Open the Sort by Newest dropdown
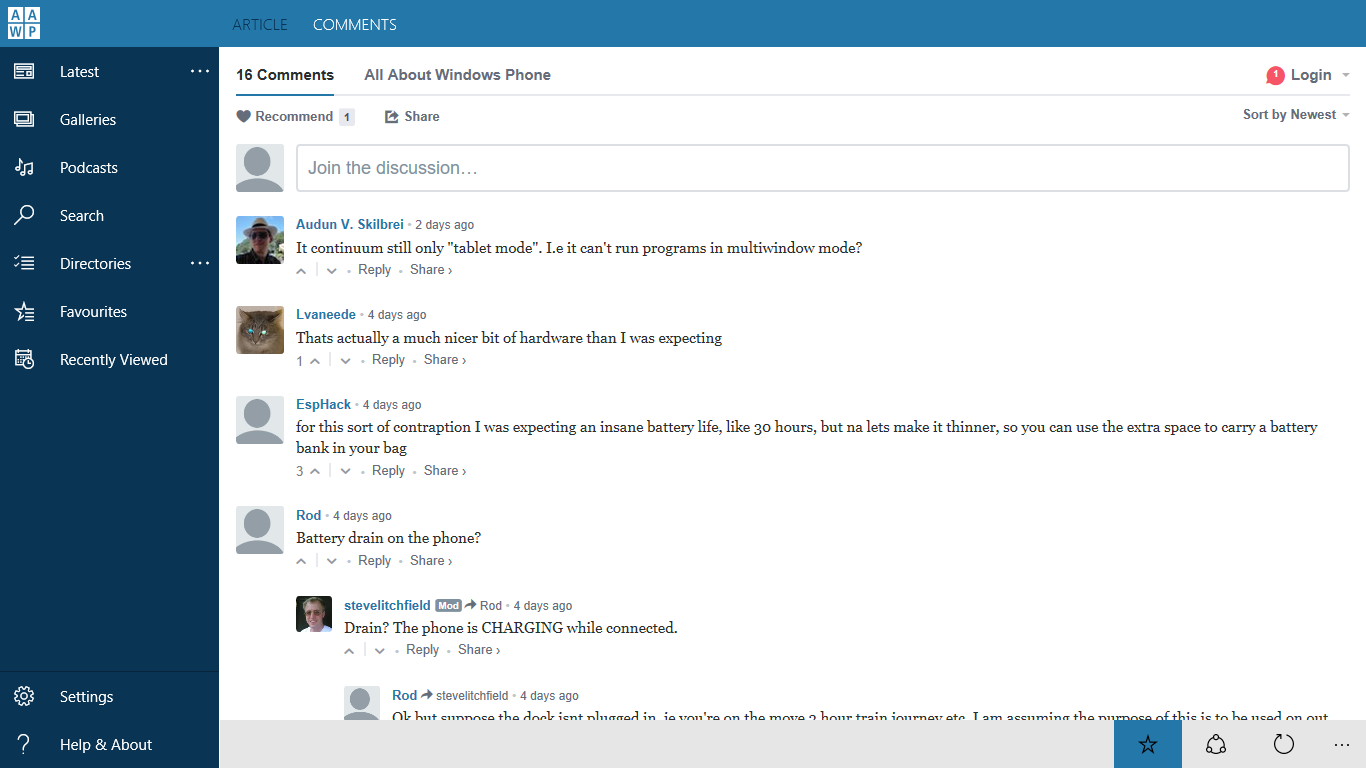The height and width of the screenshot is (768, 1366). coord(1296,115)
